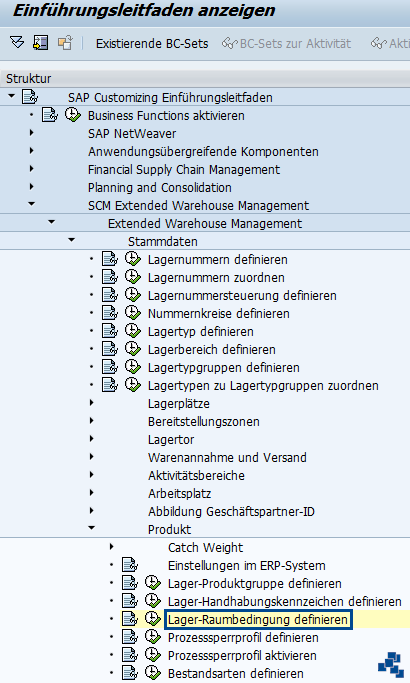This screenshot has width=410, height=683.
Task: Open documentation icon for Einstellungen im ERP-System
Action: click(x=130, y=565)
